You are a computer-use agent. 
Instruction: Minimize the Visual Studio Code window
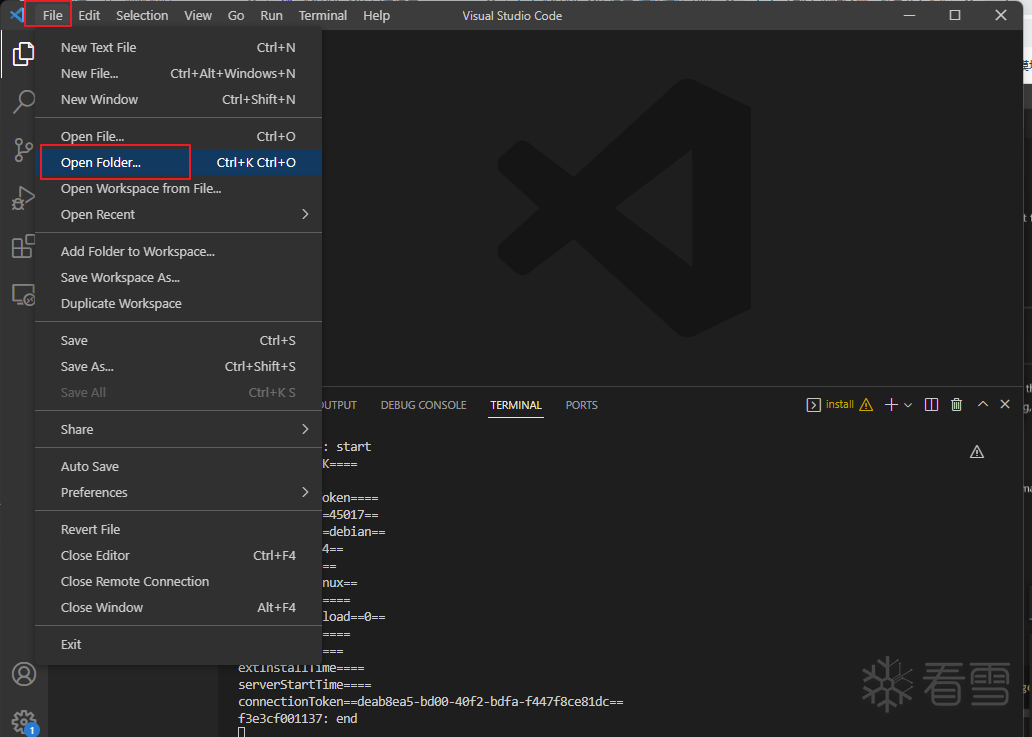(x=910, y=15)
